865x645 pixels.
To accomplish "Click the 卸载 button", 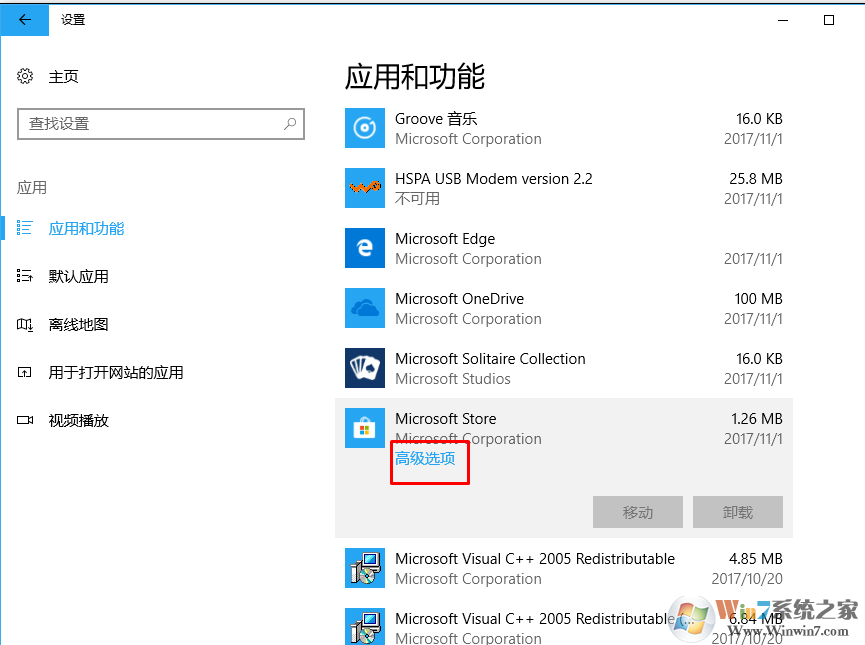I will 737,512.
